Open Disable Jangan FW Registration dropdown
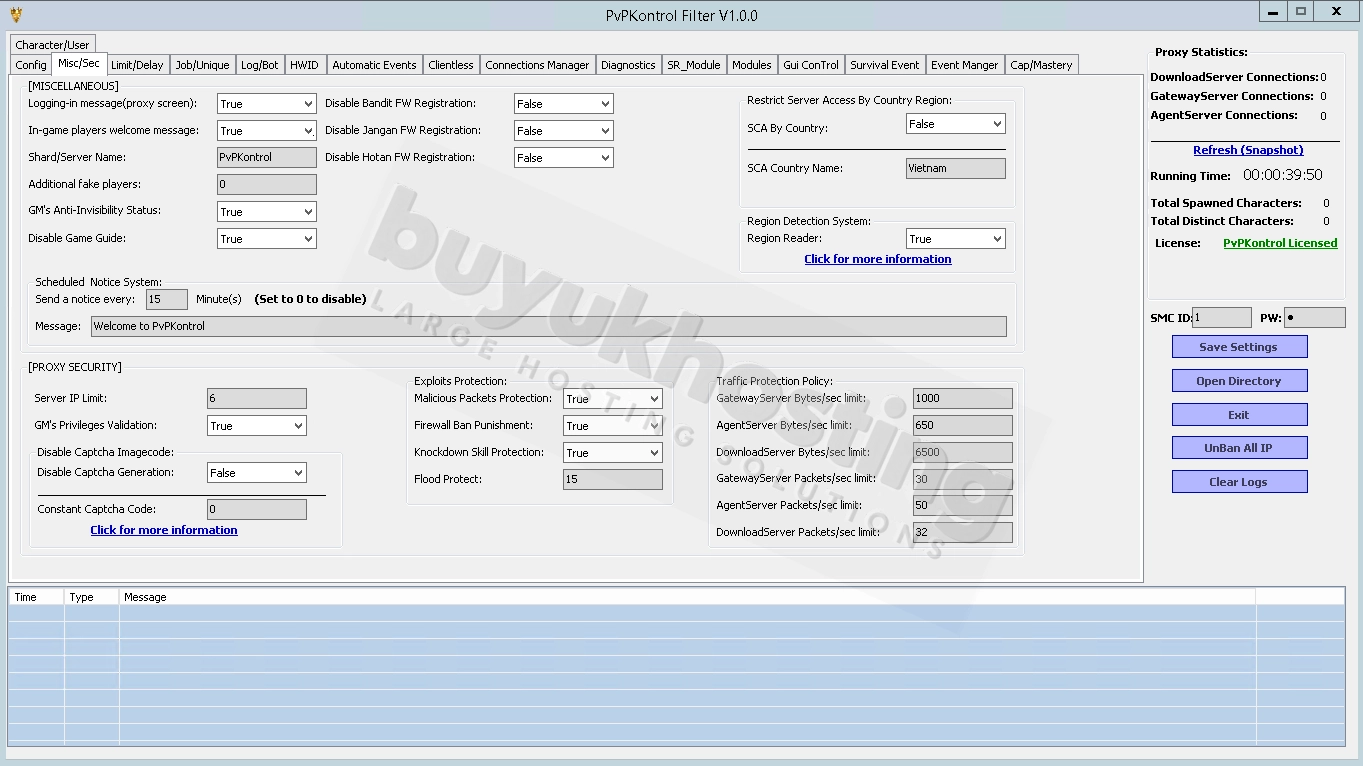1363x766 pixels. tap(563, 131)
